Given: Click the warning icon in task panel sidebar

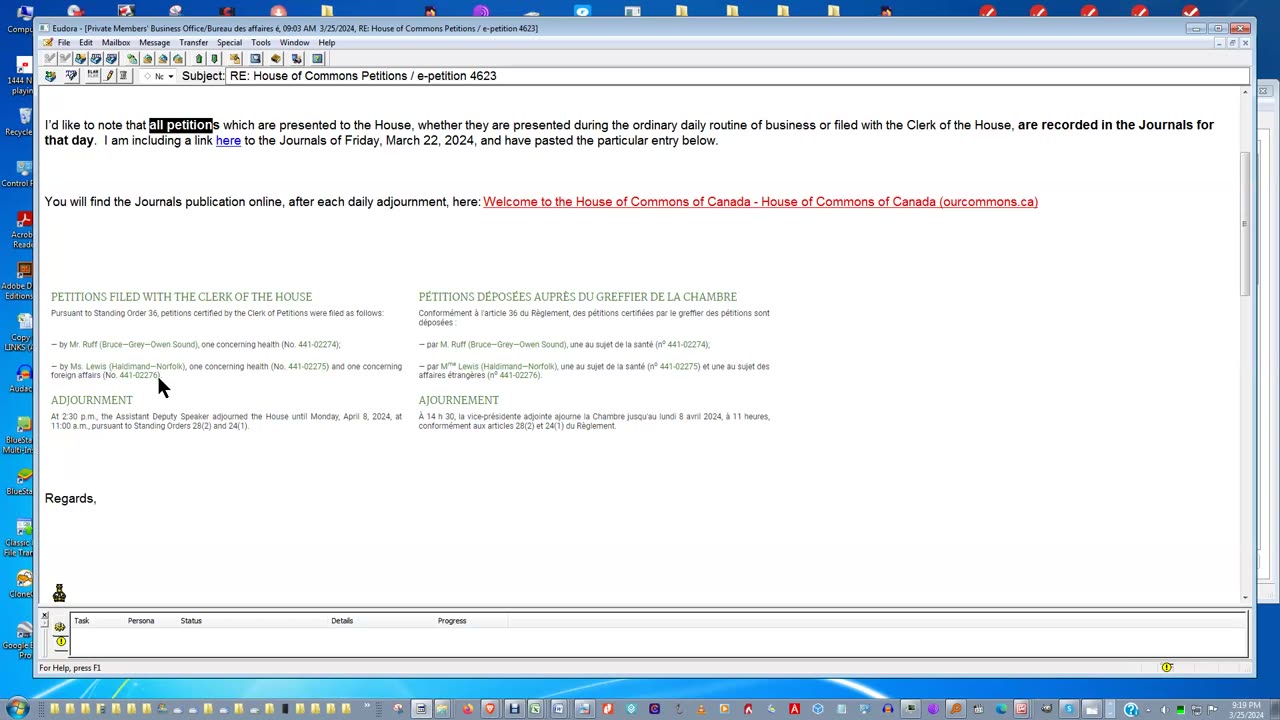Looking at the screenshot, I should coord(60,642).
